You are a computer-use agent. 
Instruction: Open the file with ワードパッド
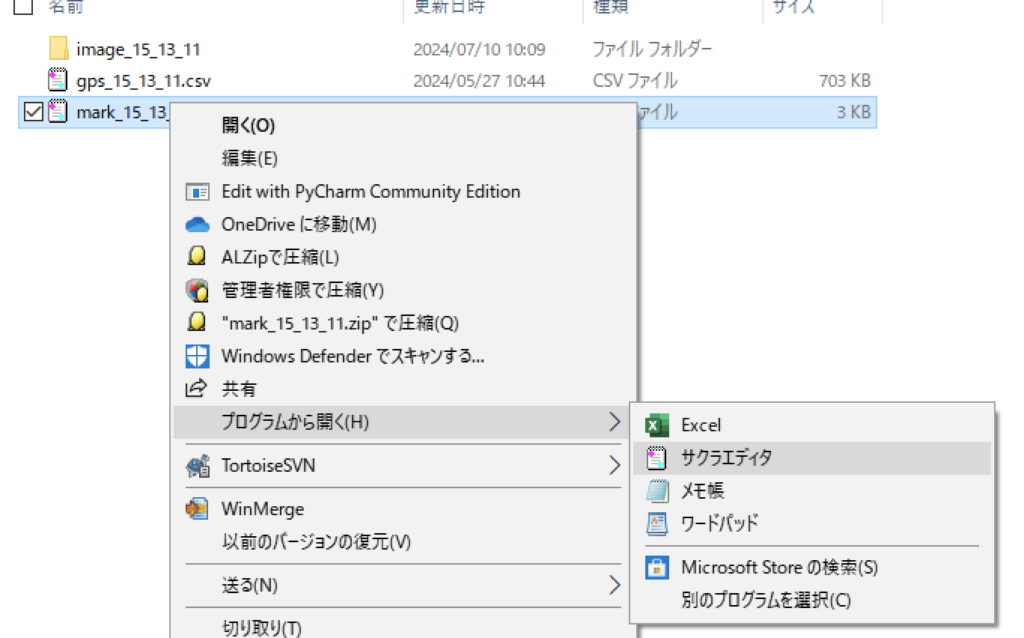tap(720, 524)
